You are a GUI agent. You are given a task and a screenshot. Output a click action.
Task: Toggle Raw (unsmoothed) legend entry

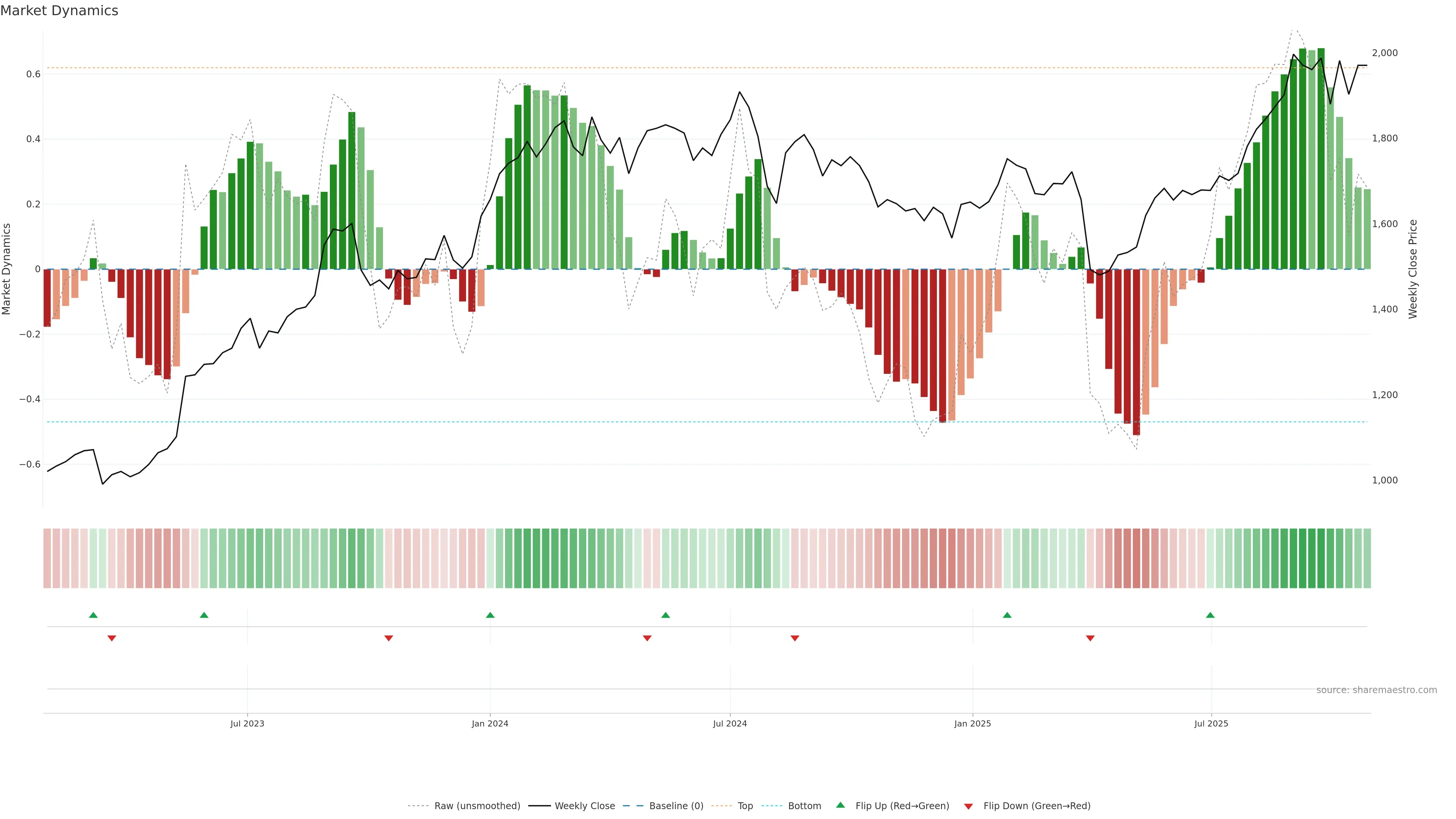coord(477,805)
